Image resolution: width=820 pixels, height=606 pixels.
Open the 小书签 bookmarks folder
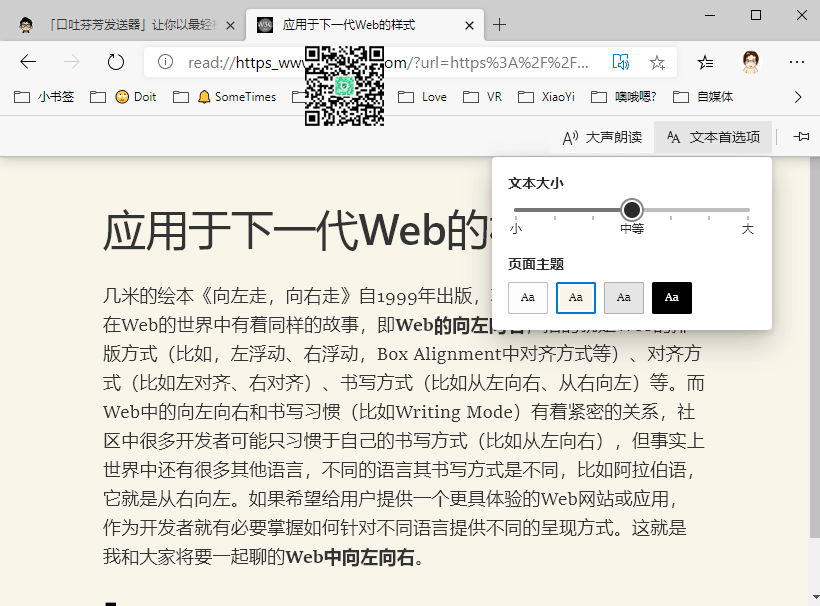pyautogui.click(x=44, y=97)
